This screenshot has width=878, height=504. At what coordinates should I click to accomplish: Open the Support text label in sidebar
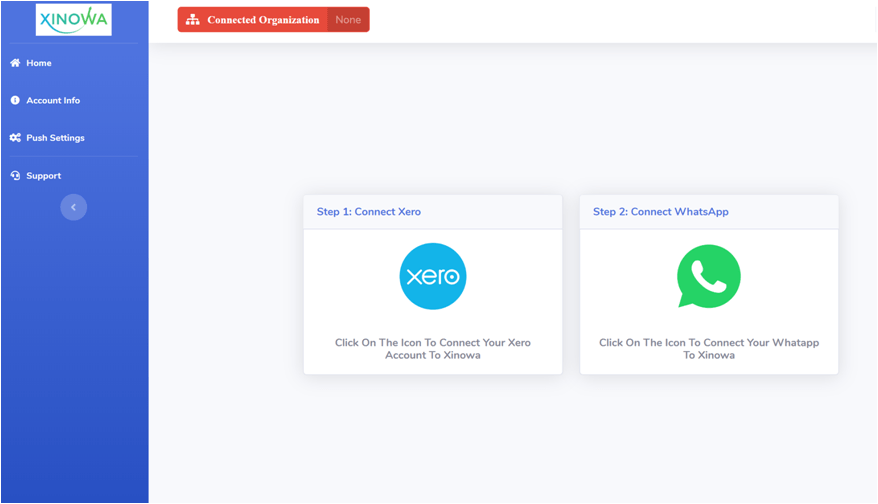point(43,176)
